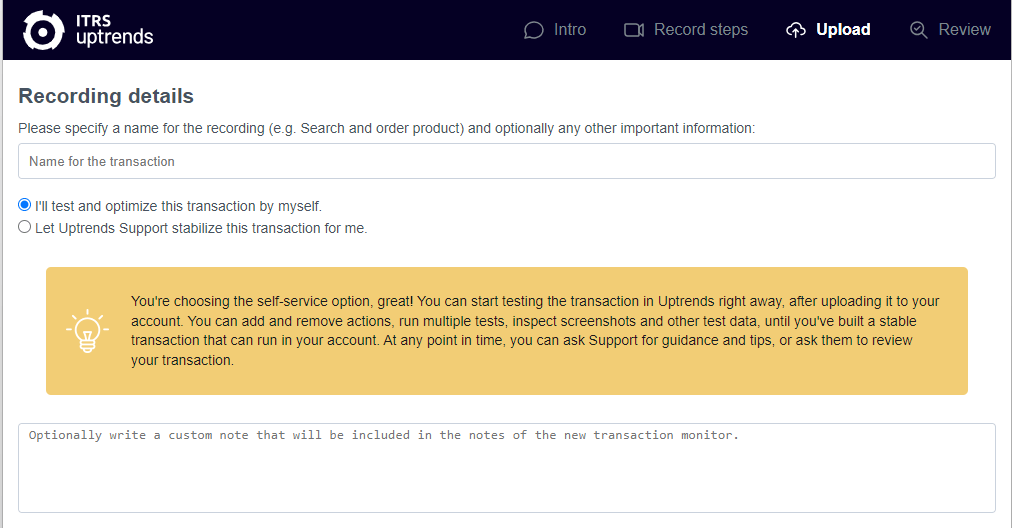The image size is (1012, 528).
Task: Click into the custom note text area
Action: [507, 468]
